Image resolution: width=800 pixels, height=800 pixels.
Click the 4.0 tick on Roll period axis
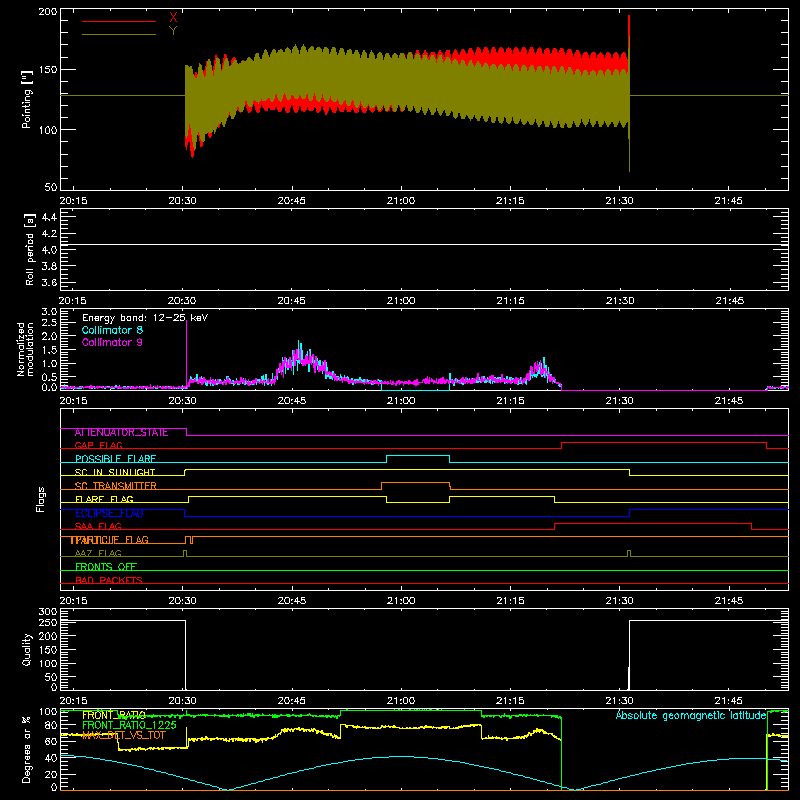pyautogui.click(x=49, y=250)
